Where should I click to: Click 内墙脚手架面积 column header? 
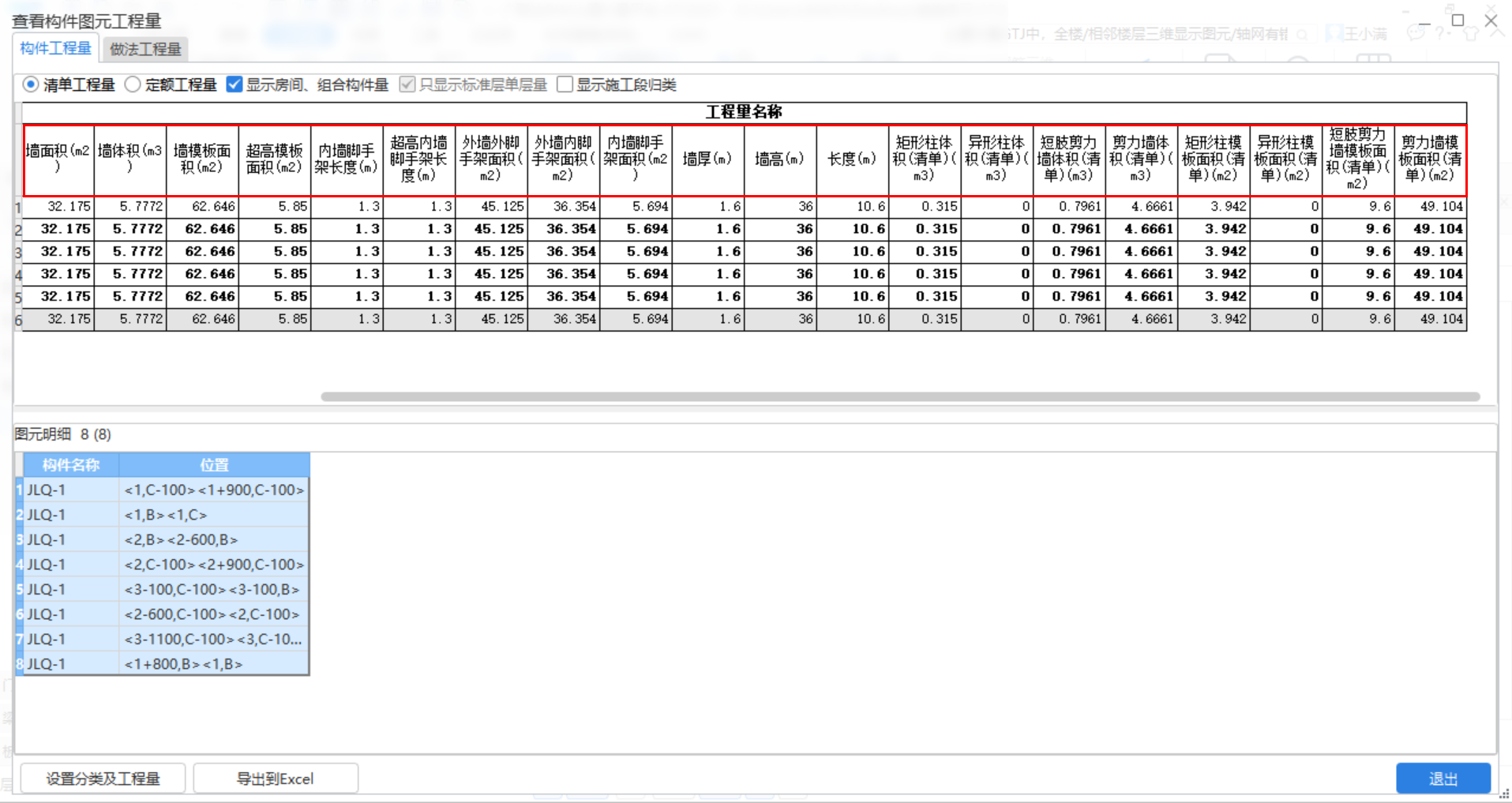(x=636, y=159)
